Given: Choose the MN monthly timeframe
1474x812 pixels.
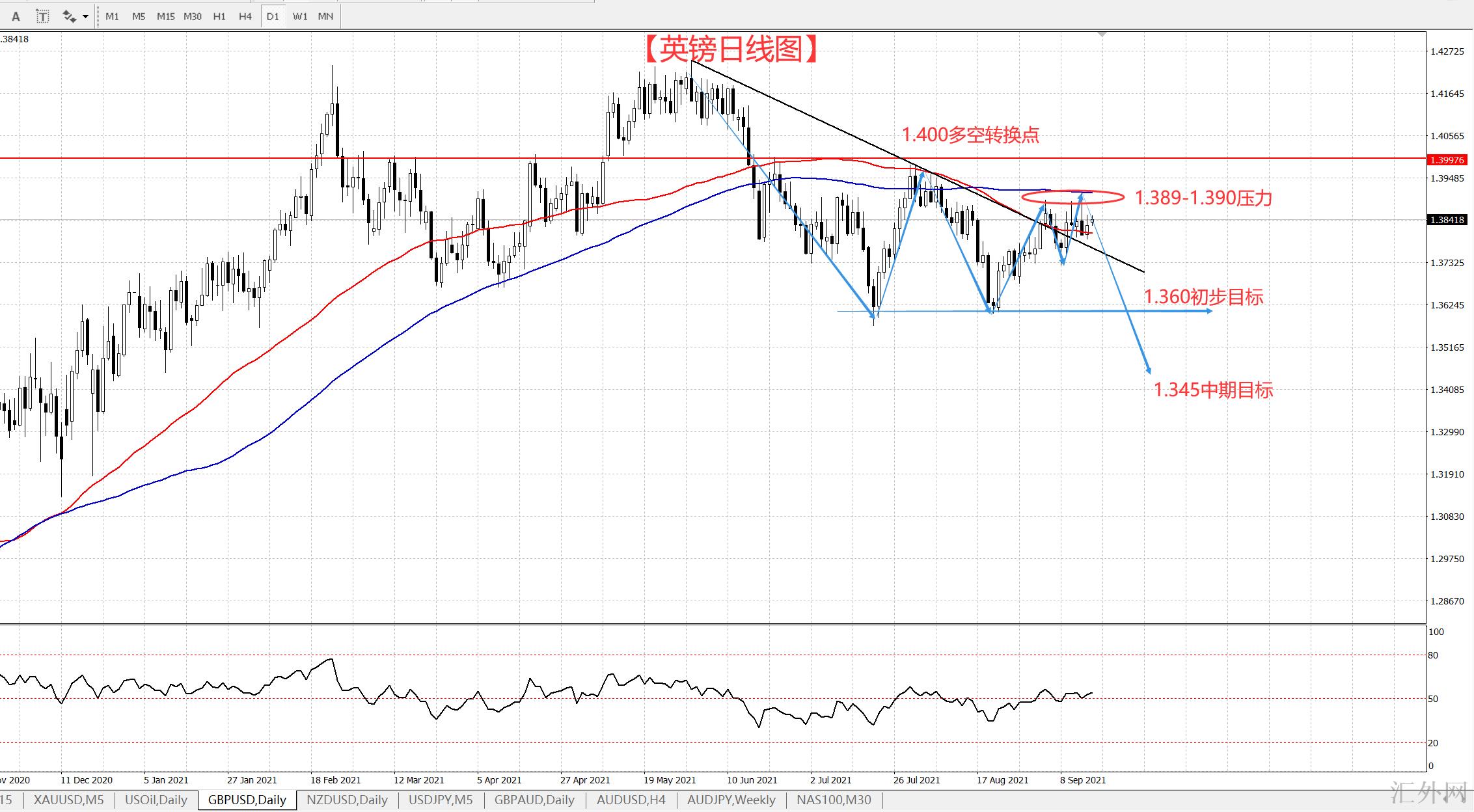Looking at the screenshot, I should click(x=325, y=16).
